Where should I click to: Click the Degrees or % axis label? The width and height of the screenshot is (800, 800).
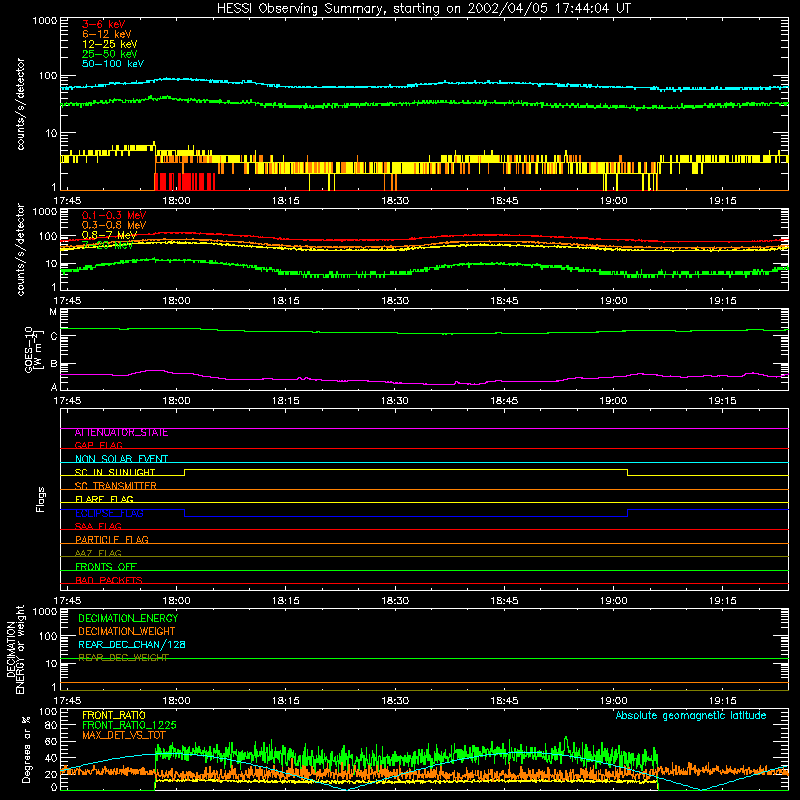[26, 749]
